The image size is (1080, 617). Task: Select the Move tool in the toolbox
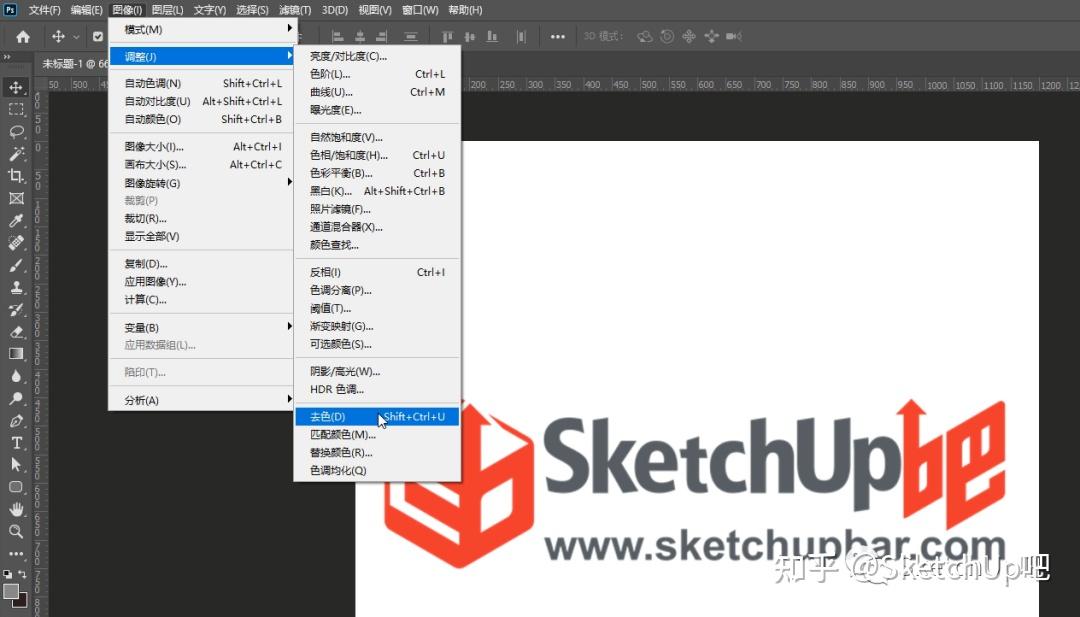(x=17, y=87)
